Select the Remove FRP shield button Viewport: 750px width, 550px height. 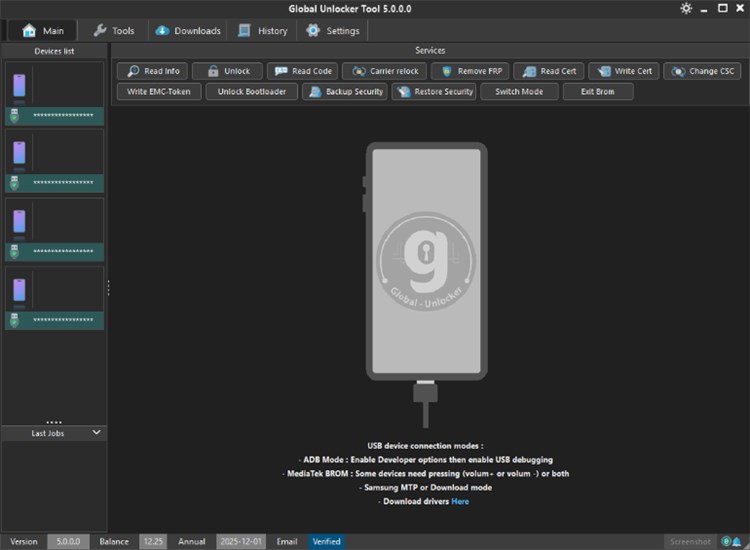click(x=468, y=71)
